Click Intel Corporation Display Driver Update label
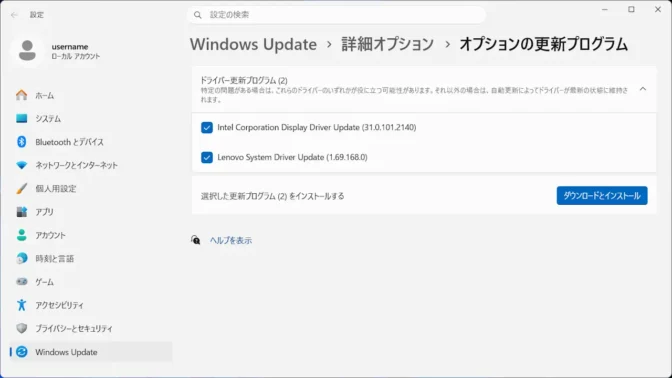 [316, 127]
